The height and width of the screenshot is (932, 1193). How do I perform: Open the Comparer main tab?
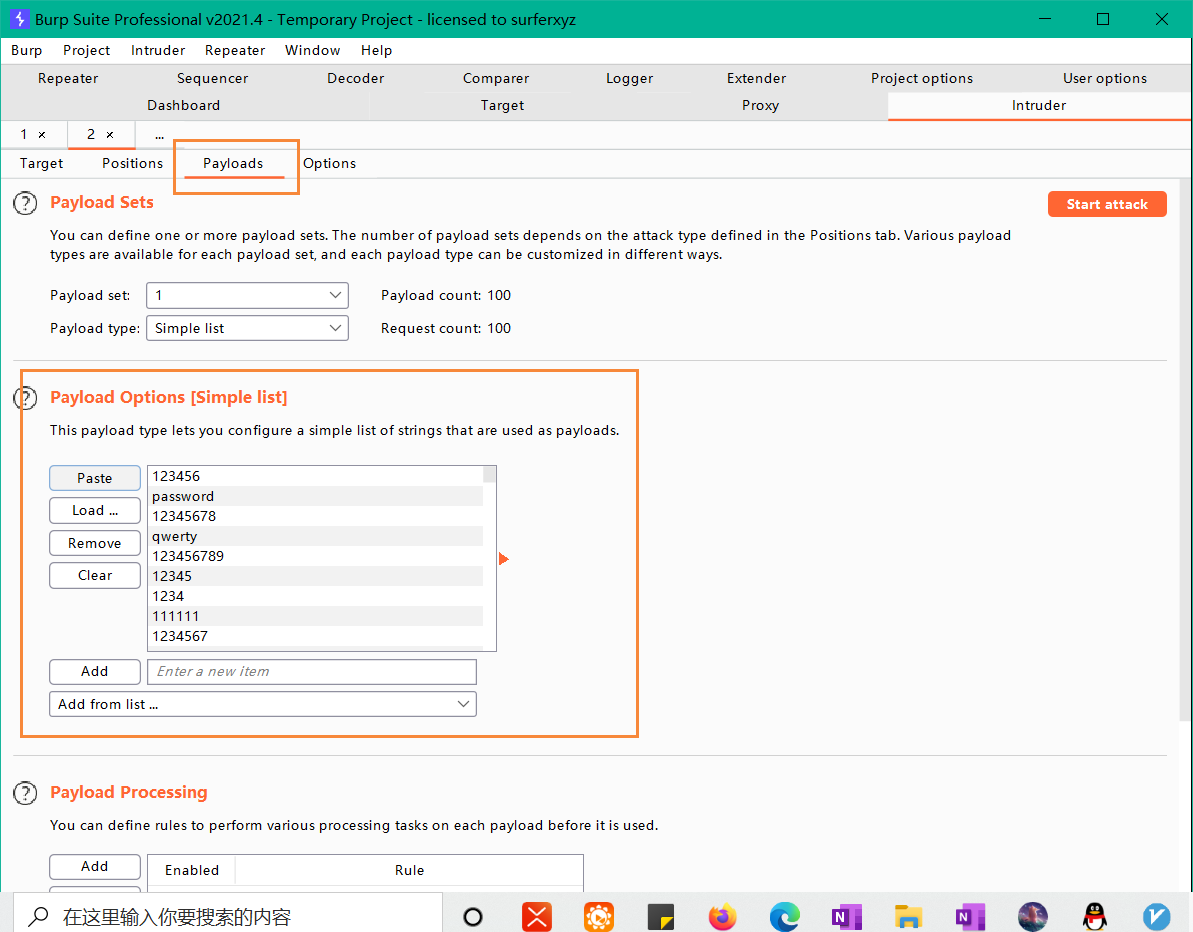click(x=495, y=78)
